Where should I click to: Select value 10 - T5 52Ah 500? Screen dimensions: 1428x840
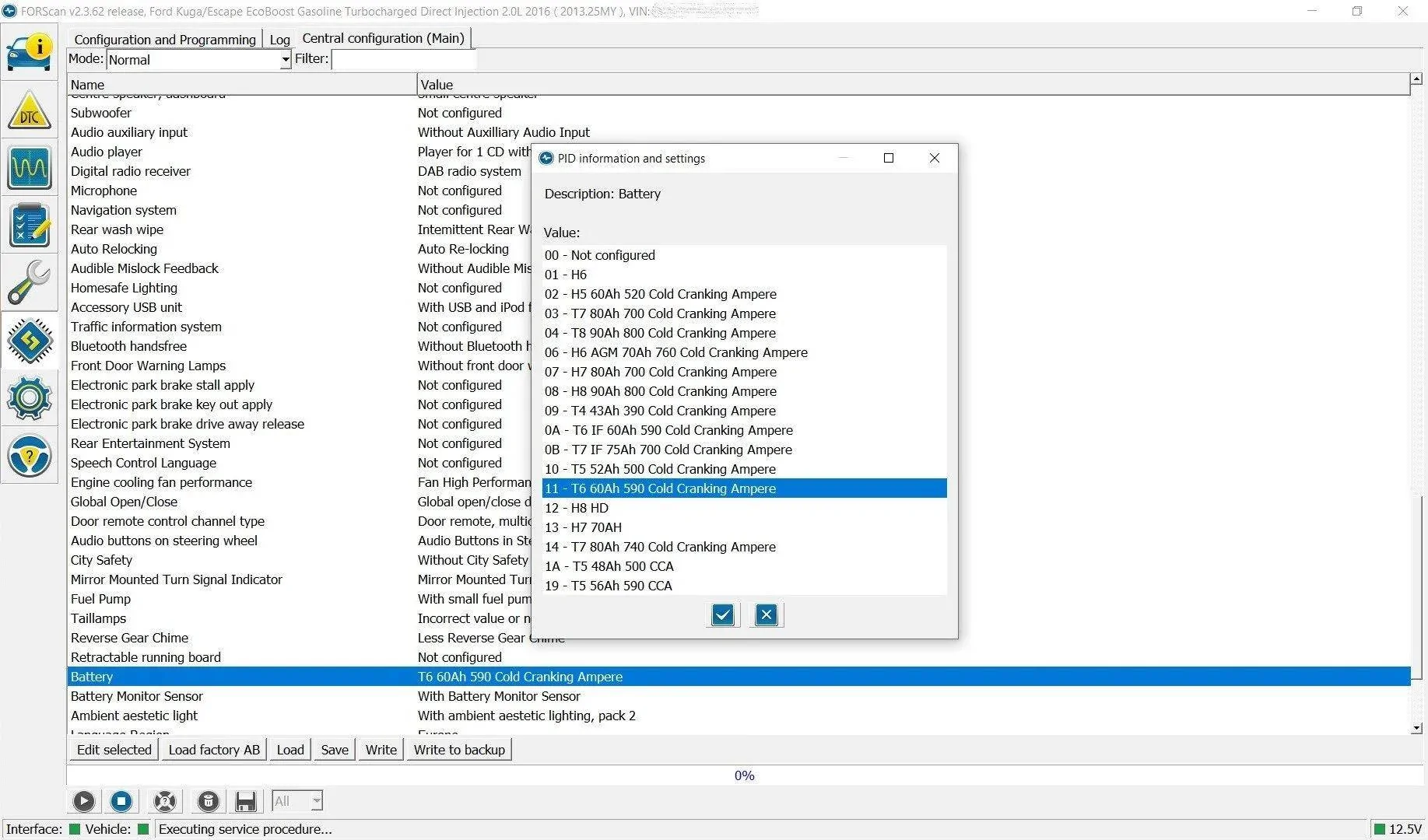pyautogui.click(x=744, y=469)
